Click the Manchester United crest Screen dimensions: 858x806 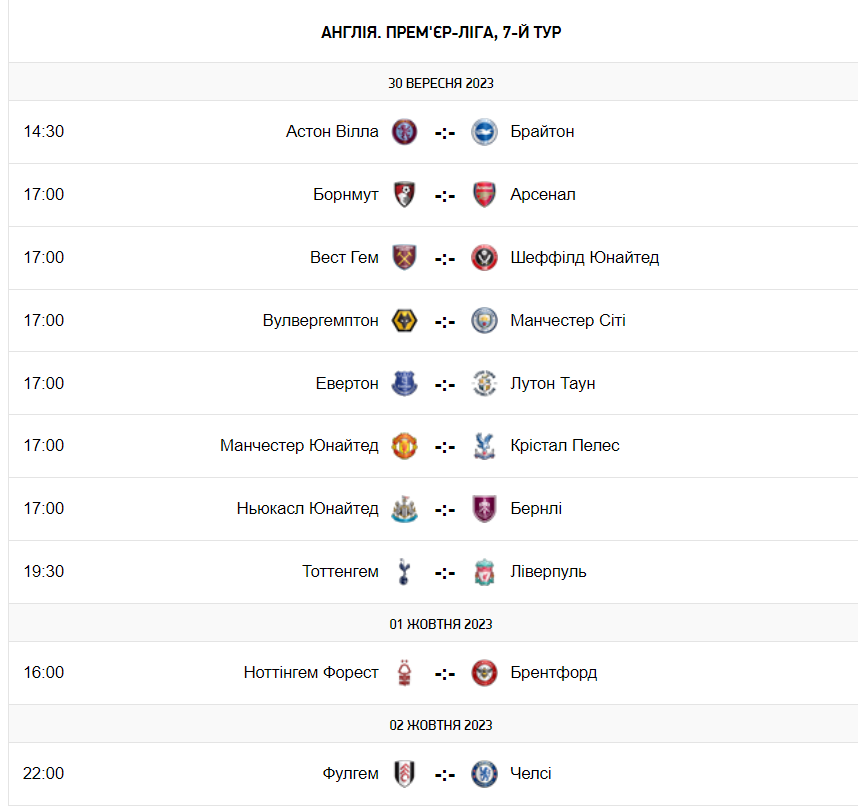(405, 446)
